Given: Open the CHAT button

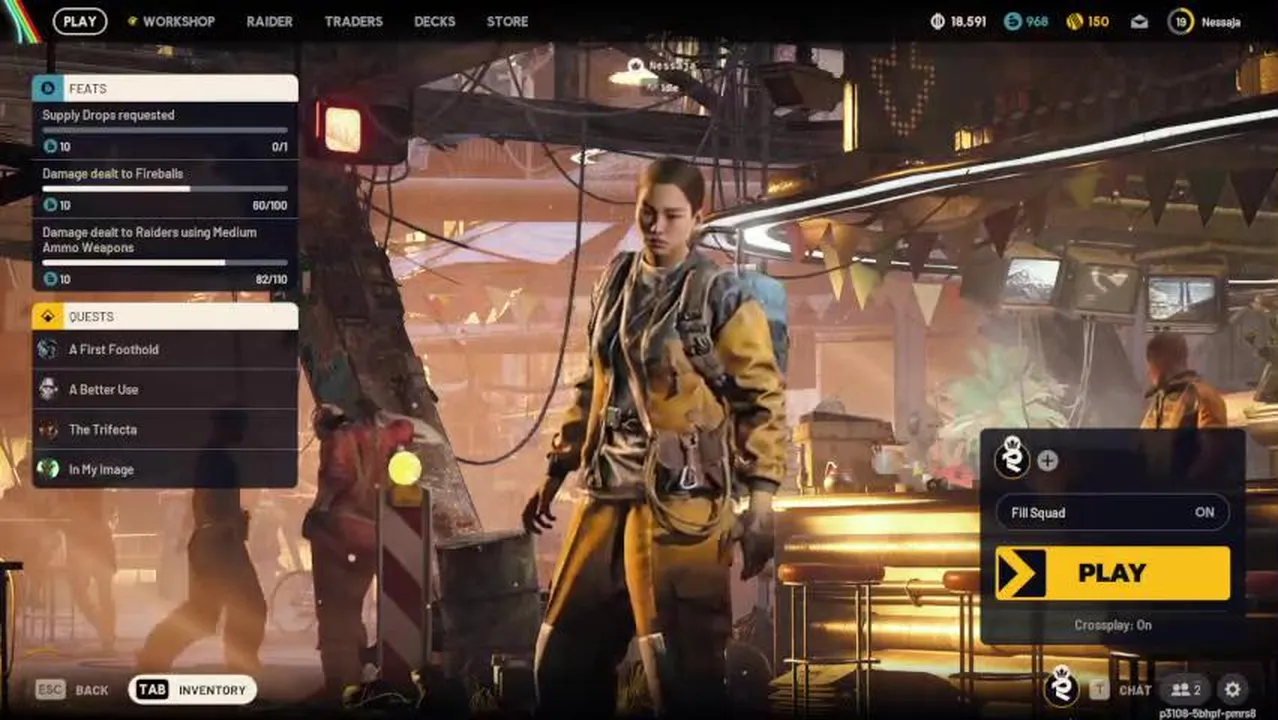Looking at the screenshot, I should [1121, 689].
